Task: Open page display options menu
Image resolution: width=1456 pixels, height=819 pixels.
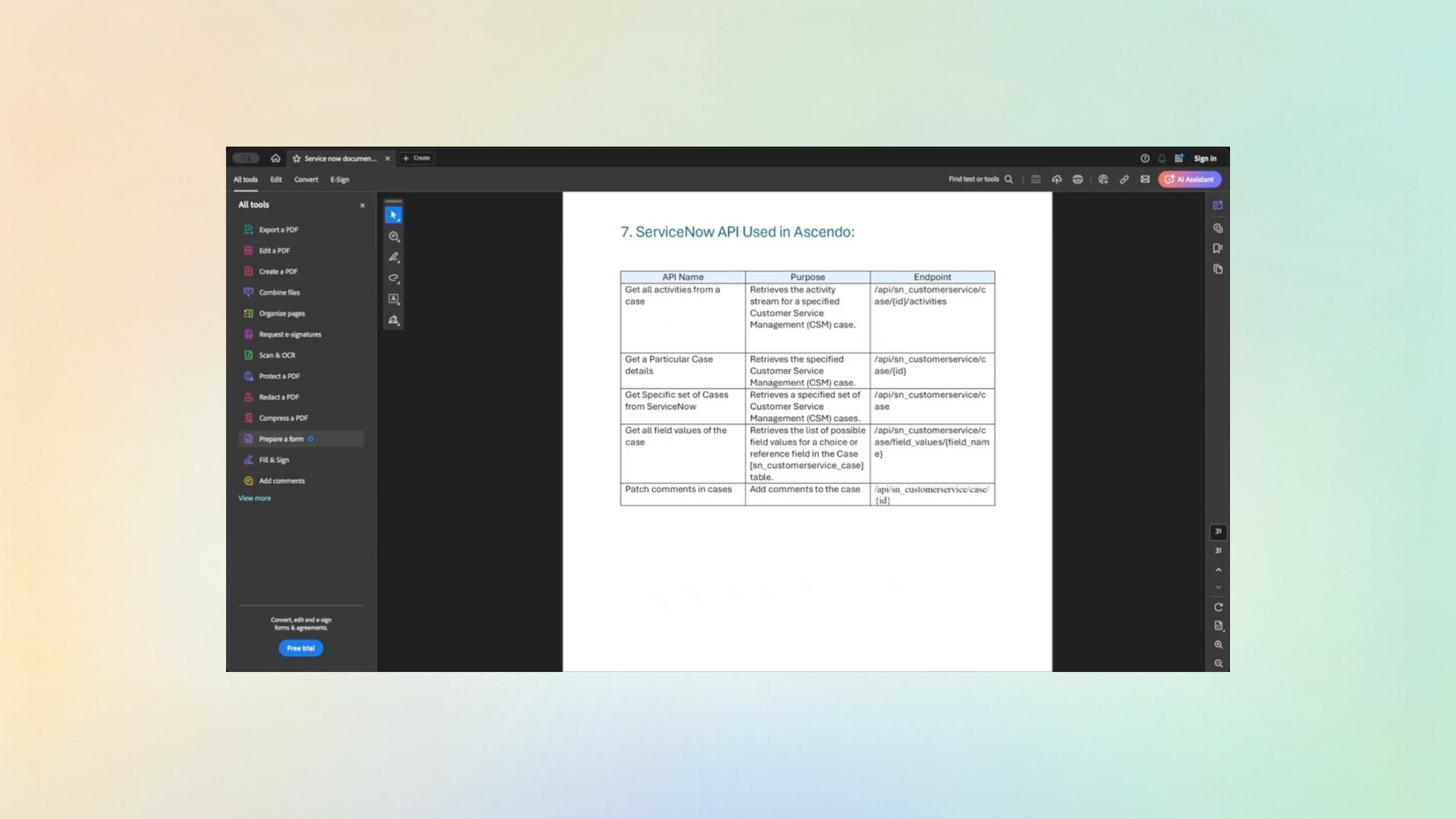Action: [x=1219, y=626]
